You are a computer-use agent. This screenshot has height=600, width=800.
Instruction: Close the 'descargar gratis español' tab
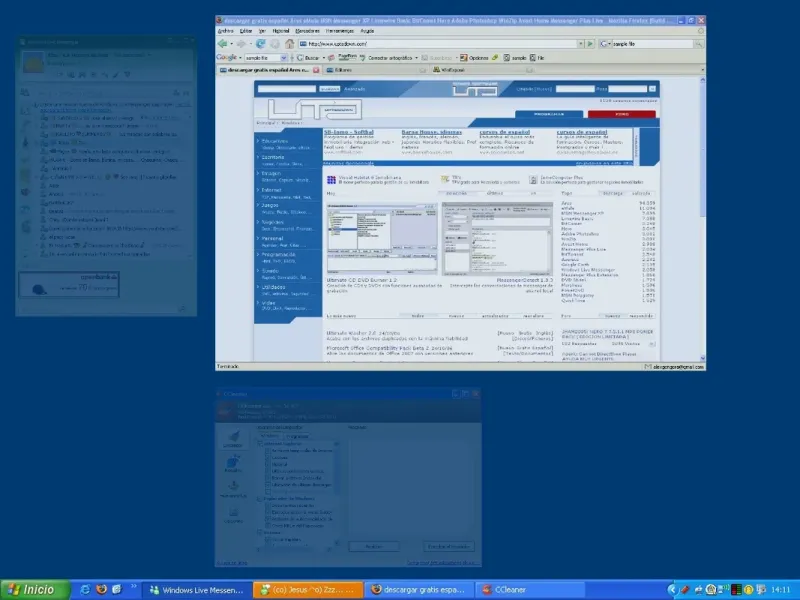click(x=316, y=70)
